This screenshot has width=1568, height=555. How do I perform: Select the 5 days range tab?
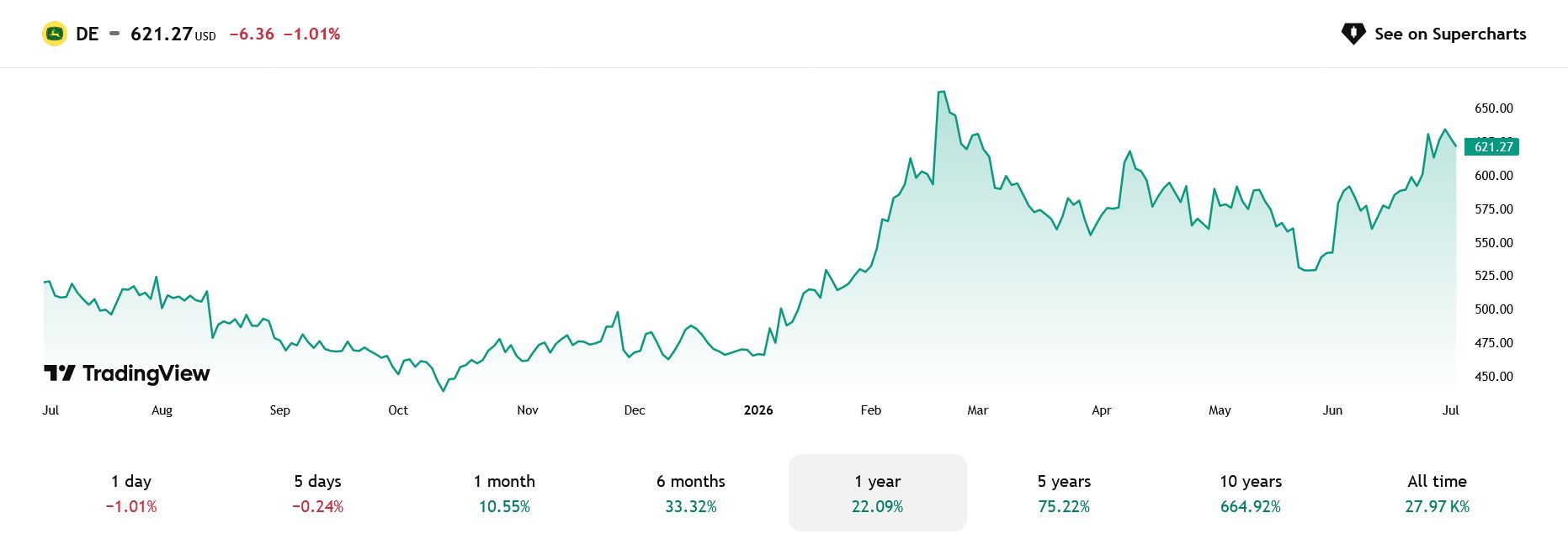tap(317, 493)
